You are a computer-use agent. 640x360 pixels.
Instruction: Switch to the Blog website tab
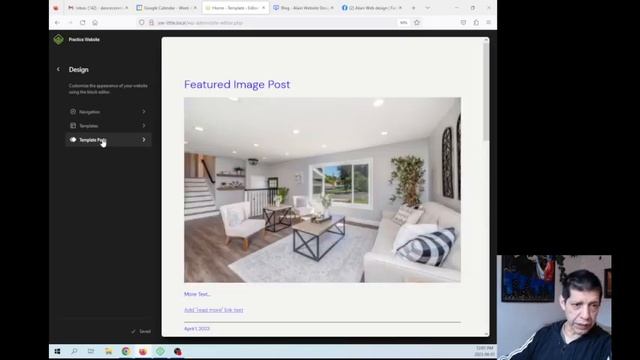(303, 8)
